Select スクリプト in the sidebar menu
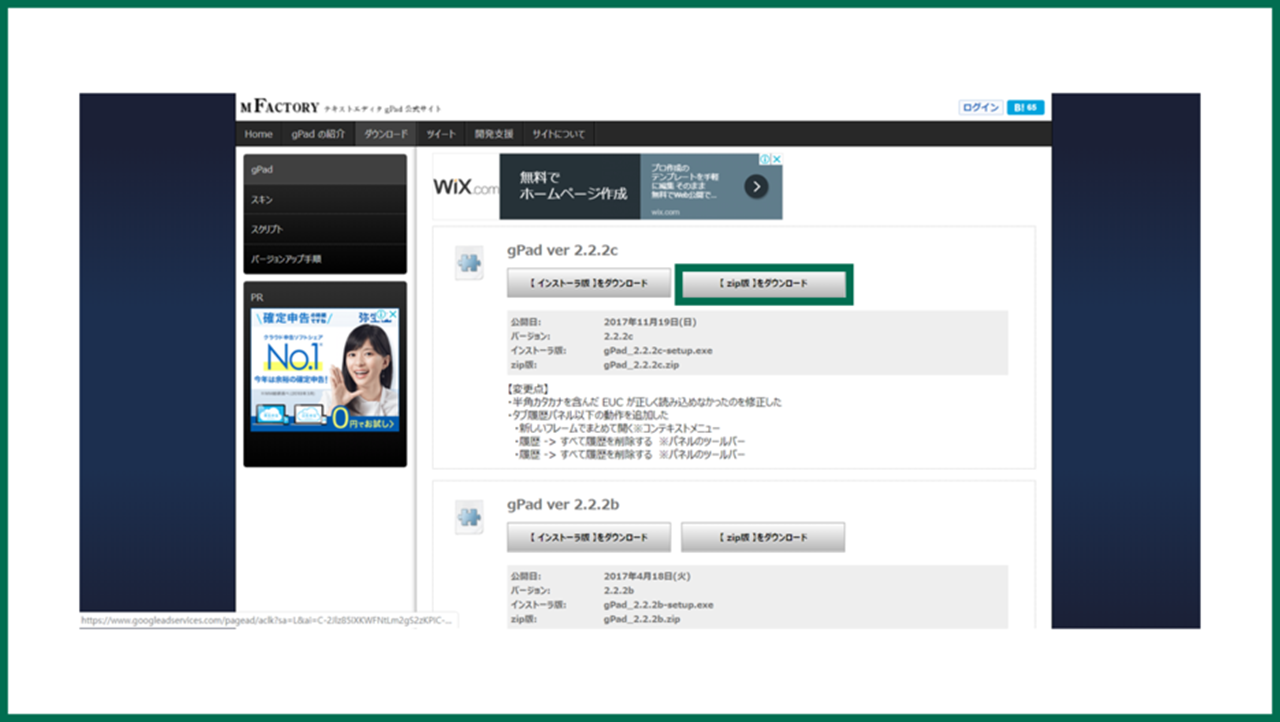The image size is (1280, 722). tap(325, 229)
